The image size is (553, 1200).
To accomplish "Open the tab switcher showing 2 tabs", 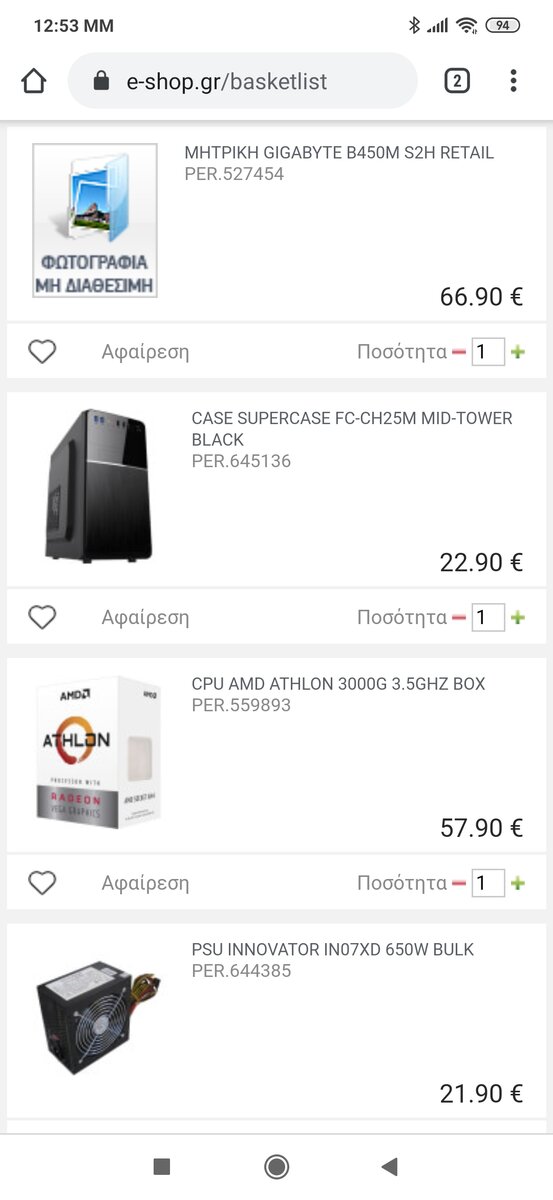I will coord(457,81).
